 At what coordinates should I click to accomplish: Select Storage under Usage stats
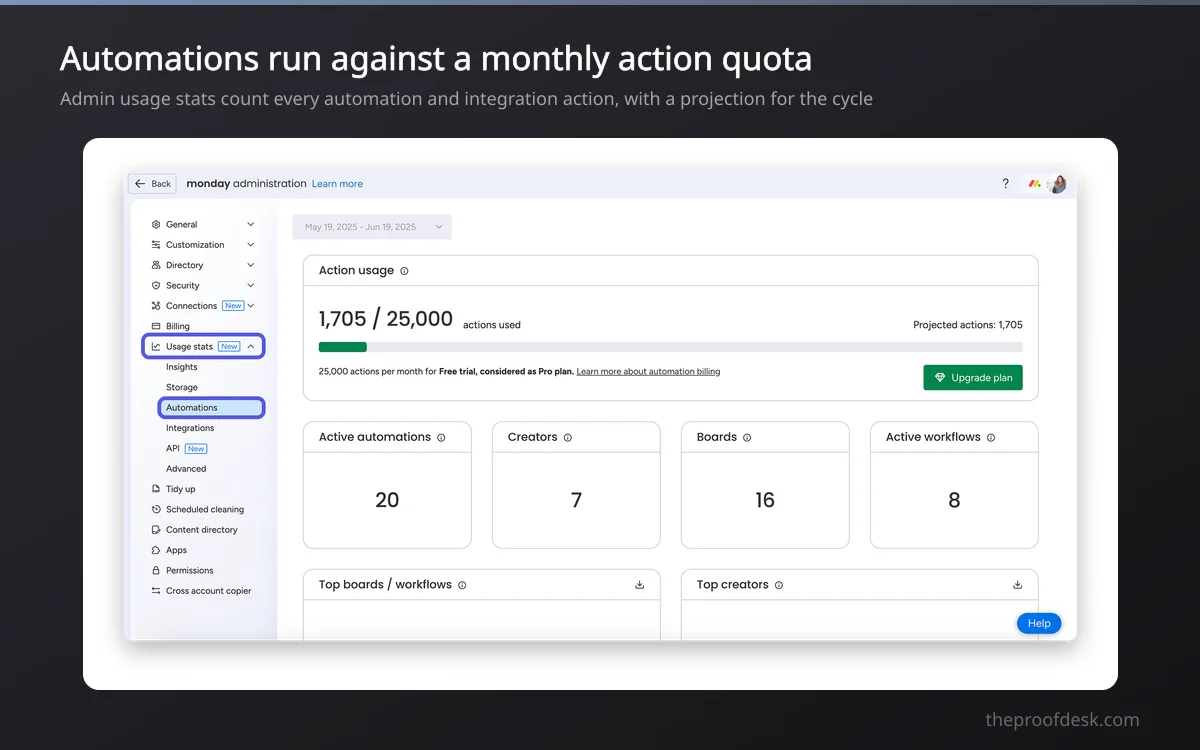click(182, 387)
